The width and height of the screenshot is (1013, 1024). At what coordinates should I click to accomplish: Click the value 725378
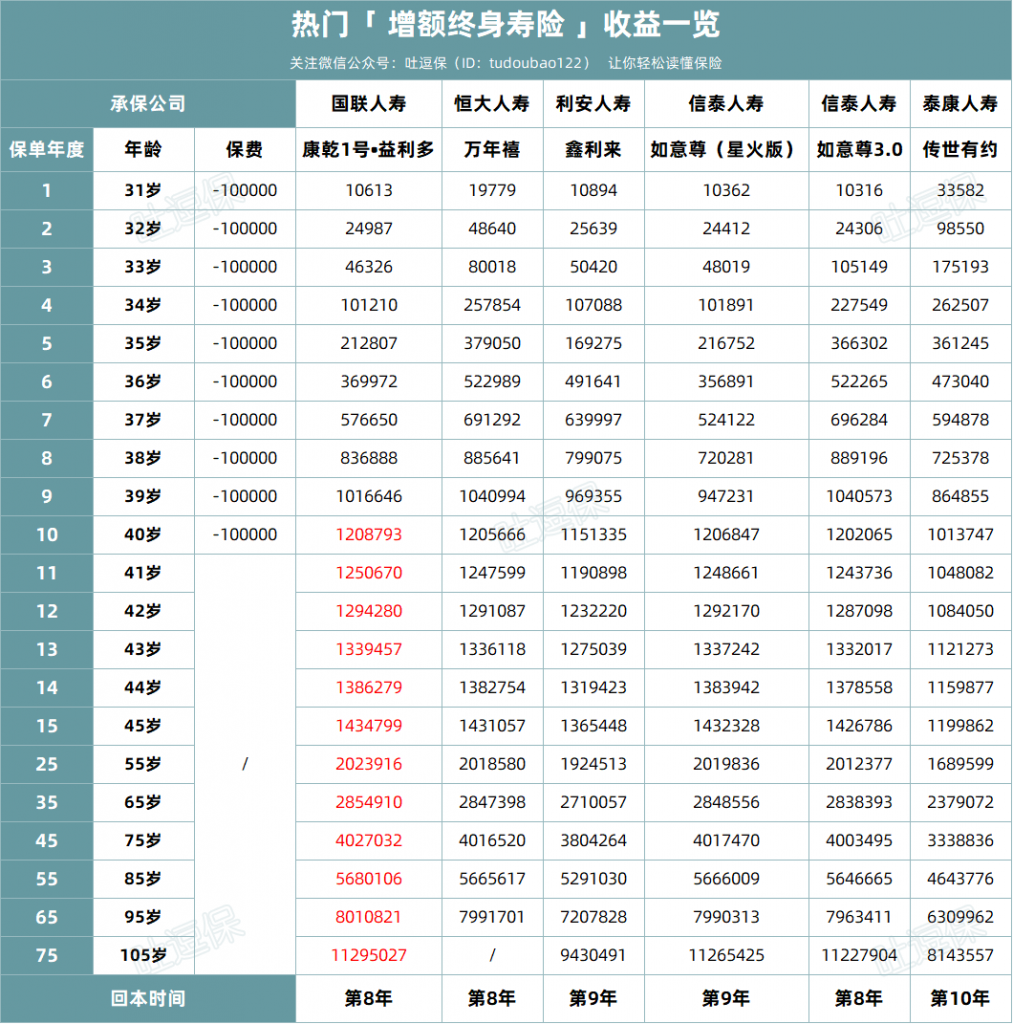960,458
